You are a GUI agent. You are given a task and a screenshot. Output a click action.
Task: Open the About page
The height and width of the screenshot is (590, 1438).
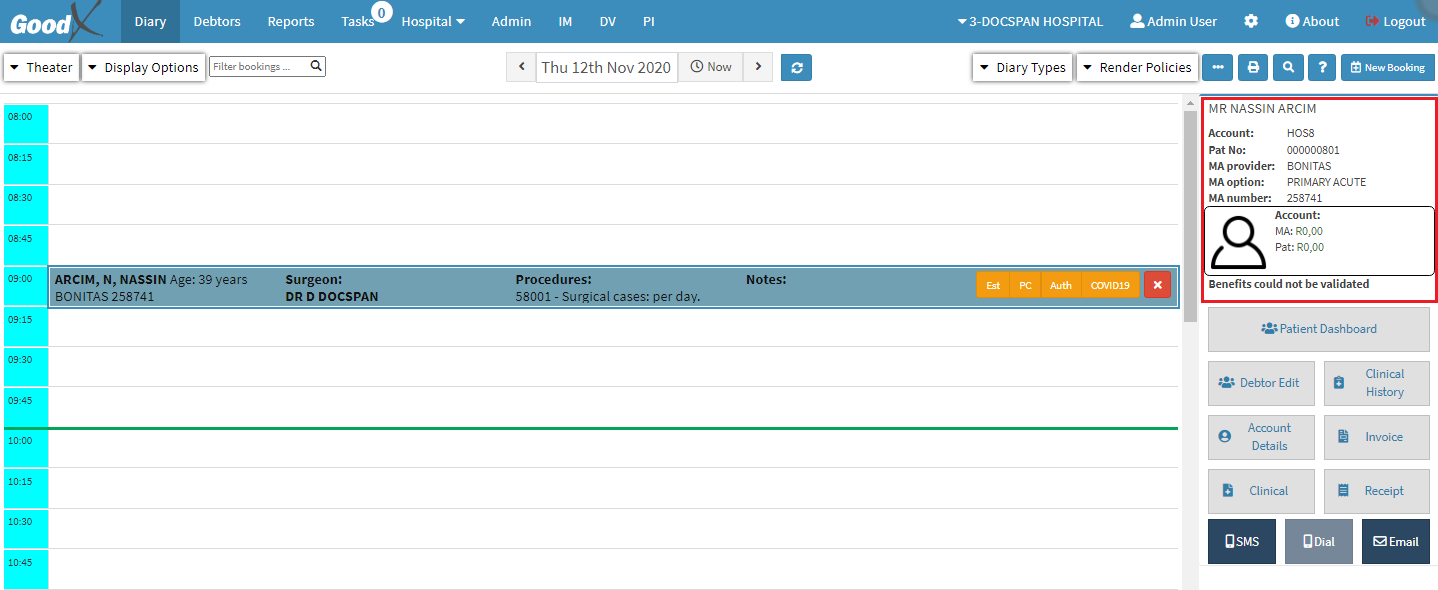click(x=1312, y=21)
